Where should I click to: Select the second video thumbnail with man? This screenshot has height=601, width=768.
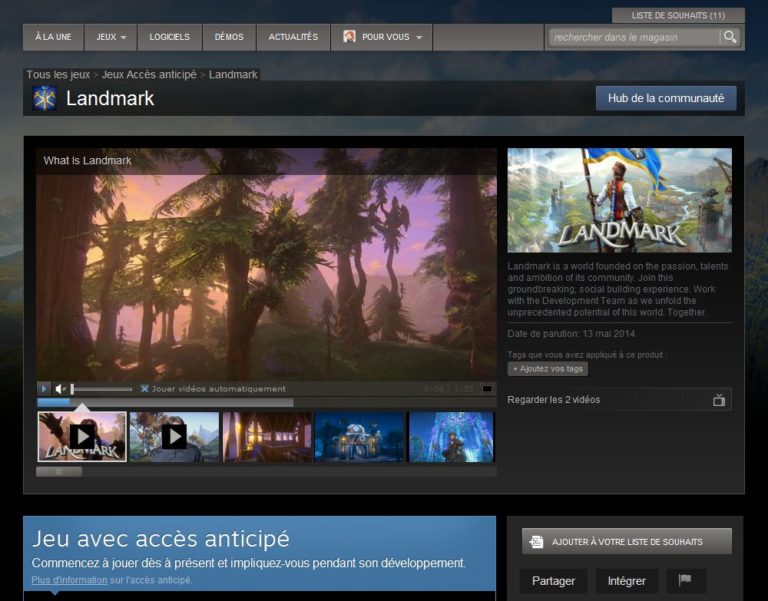[174, 436]
